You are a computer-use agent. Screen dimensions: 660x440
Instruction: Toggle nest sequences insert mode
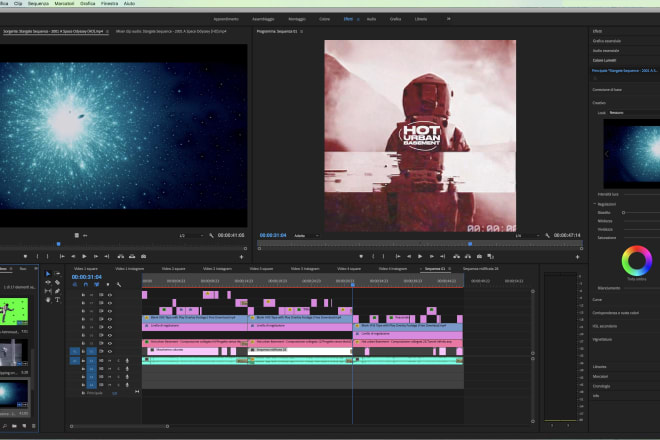tap(75, 285)
